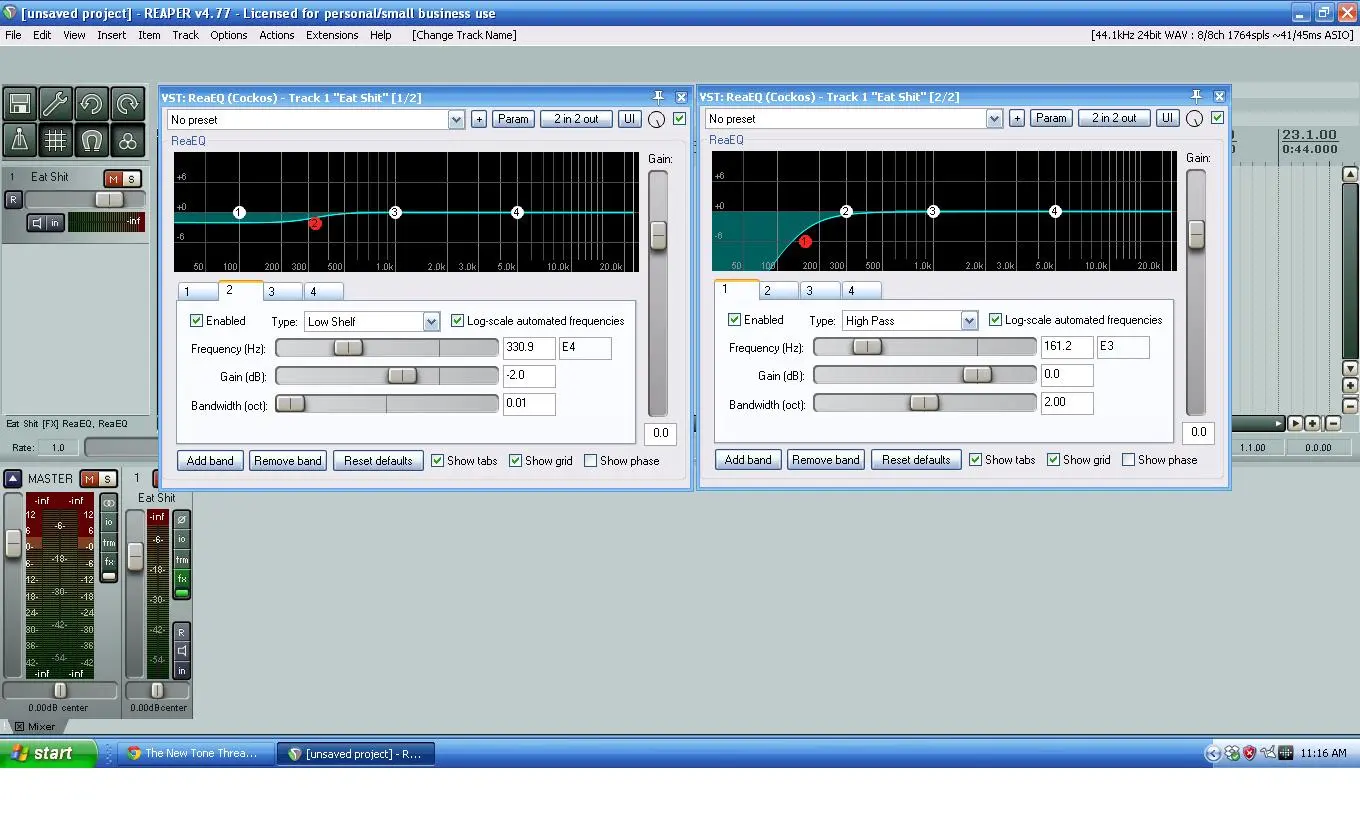Click the Save project floppy disk icon

coord(19,104)
